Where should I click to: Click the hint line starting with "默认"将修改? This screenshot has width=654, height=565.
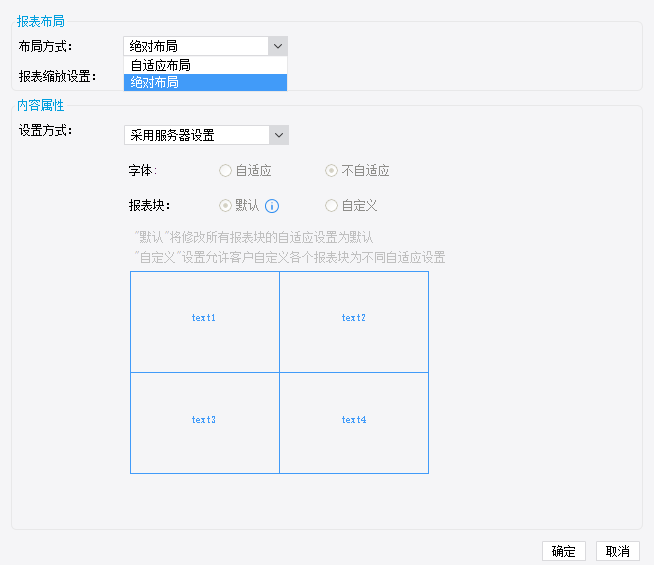pos(254,237)
